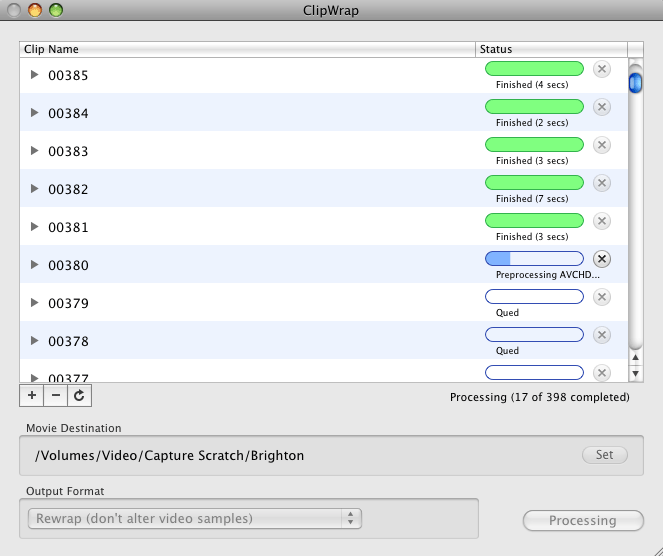Click the status text Preprocessing AVCHD...
663x556 pixels.
(x=548, y=275)
